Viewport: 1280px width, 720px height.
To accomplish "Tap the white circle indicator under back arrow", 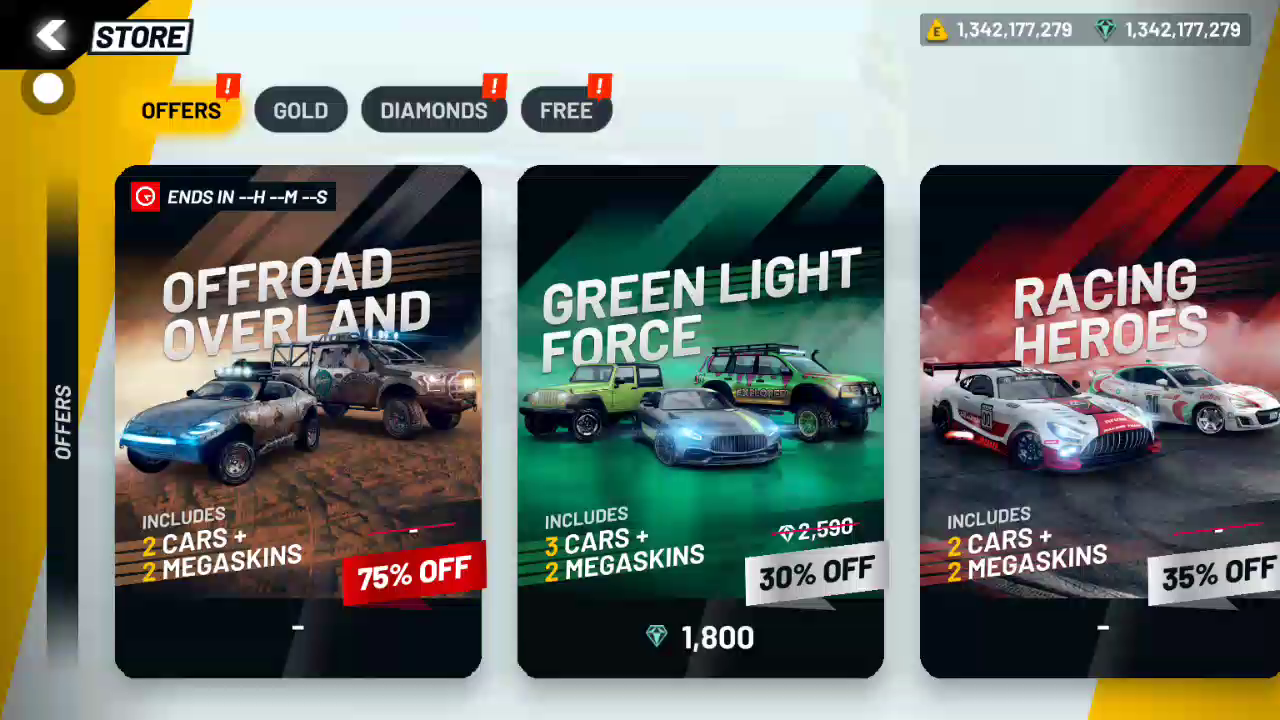I will 47,89.
